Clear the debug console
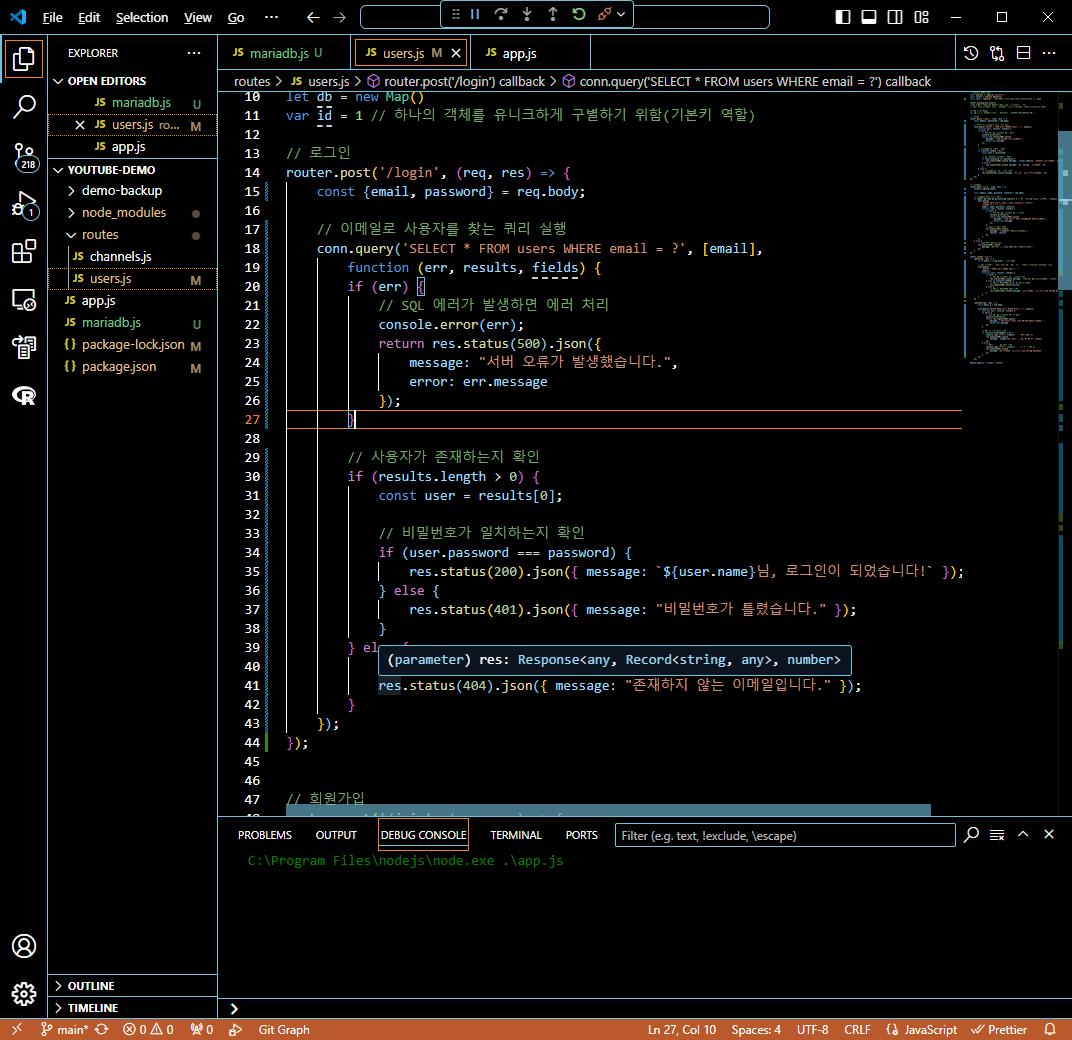1072x1040 pixels. [997, 835]
